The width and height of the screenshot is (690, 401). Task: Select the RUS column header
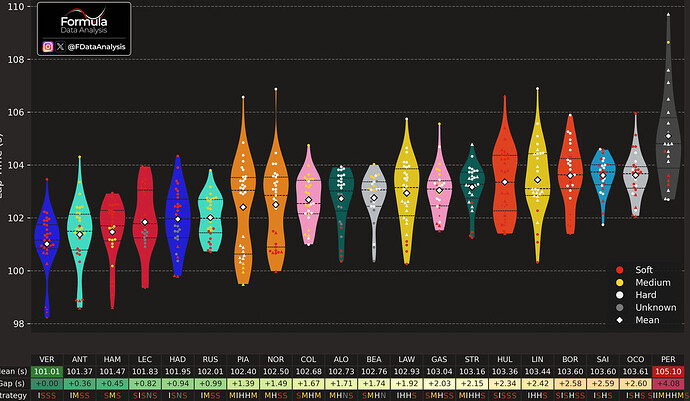click(210, 360)
